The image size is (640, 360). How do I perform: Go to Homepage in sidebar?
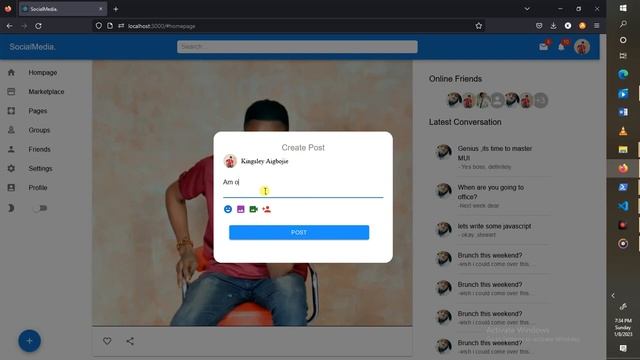pos(42,72)
